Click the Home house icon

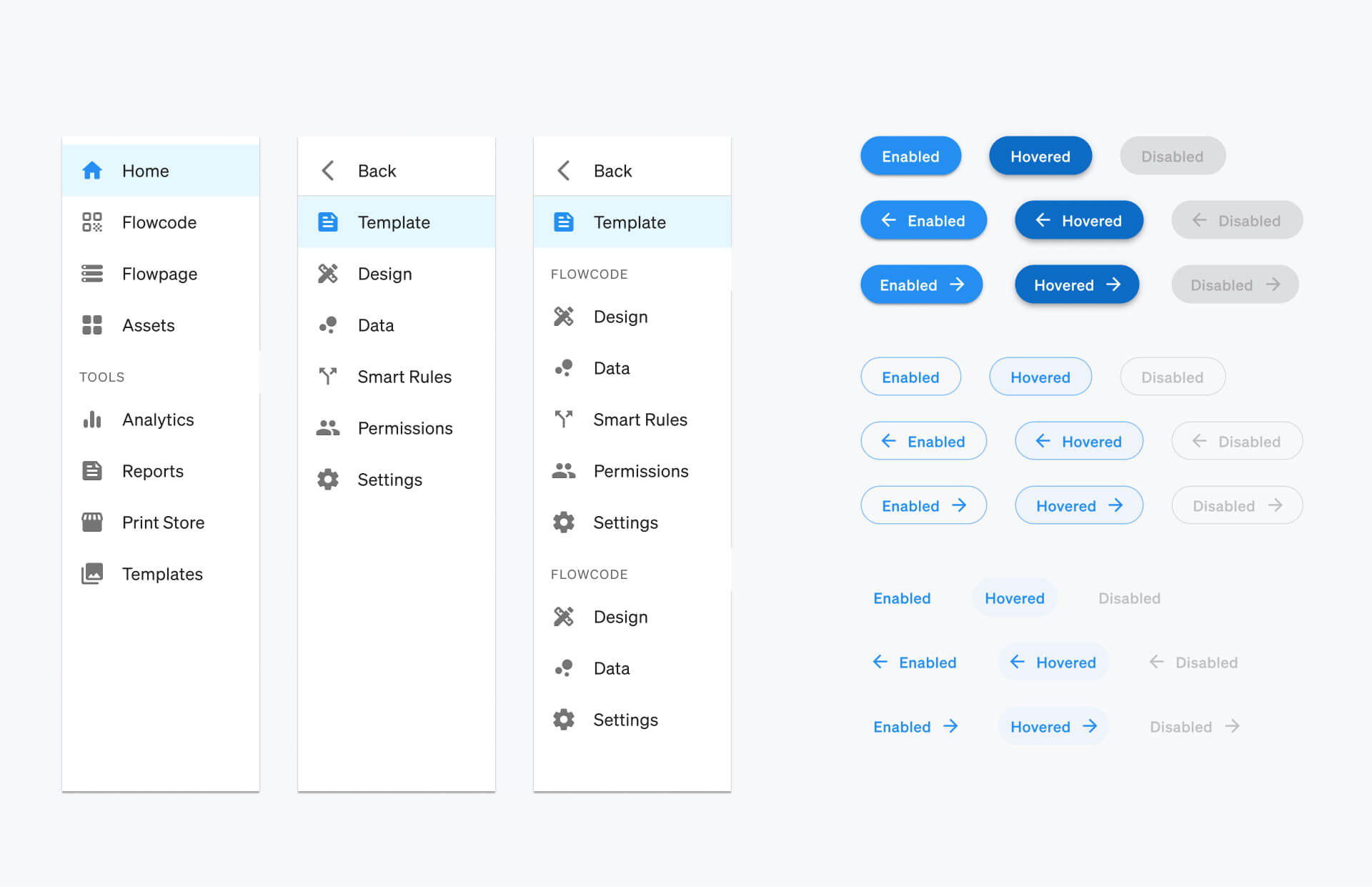(x=92, y=171)
